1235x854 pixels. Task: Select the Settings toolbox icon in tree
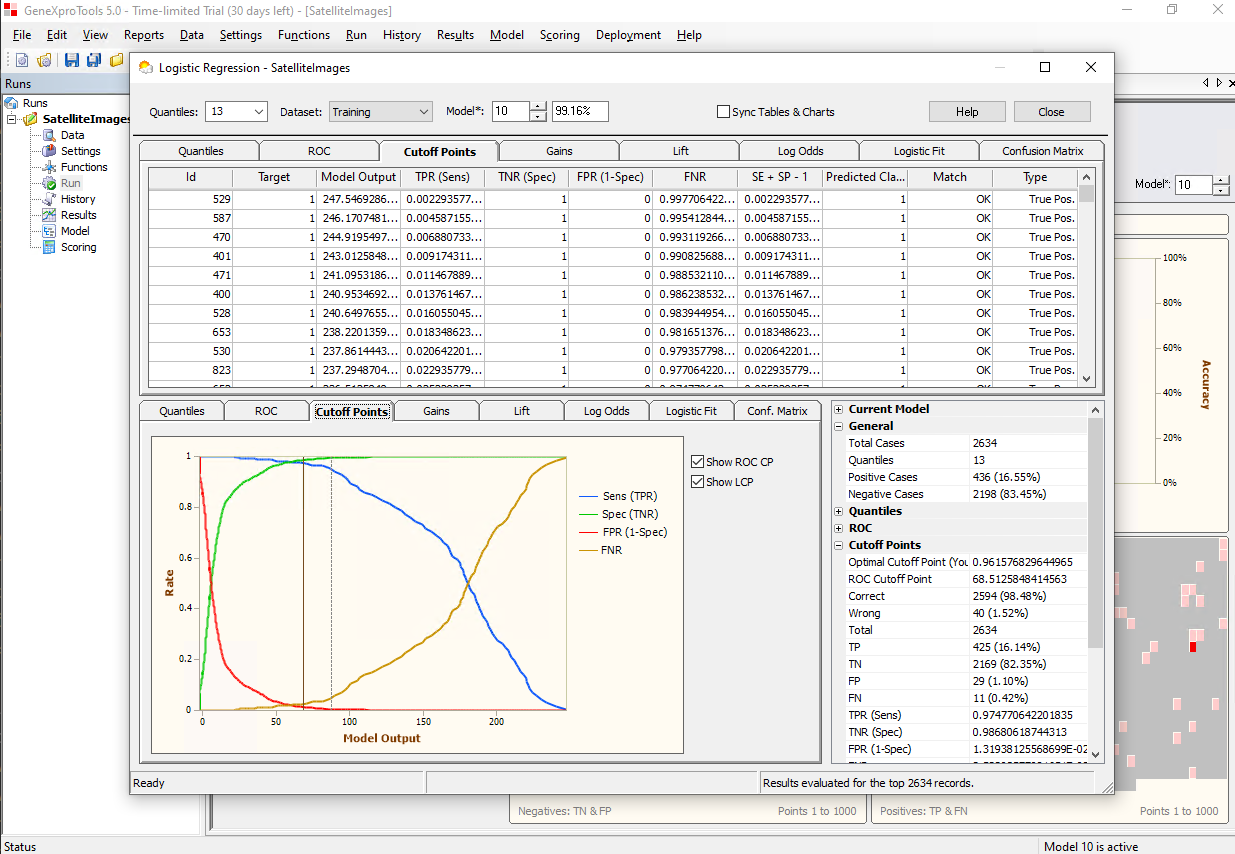click(50, 151)
